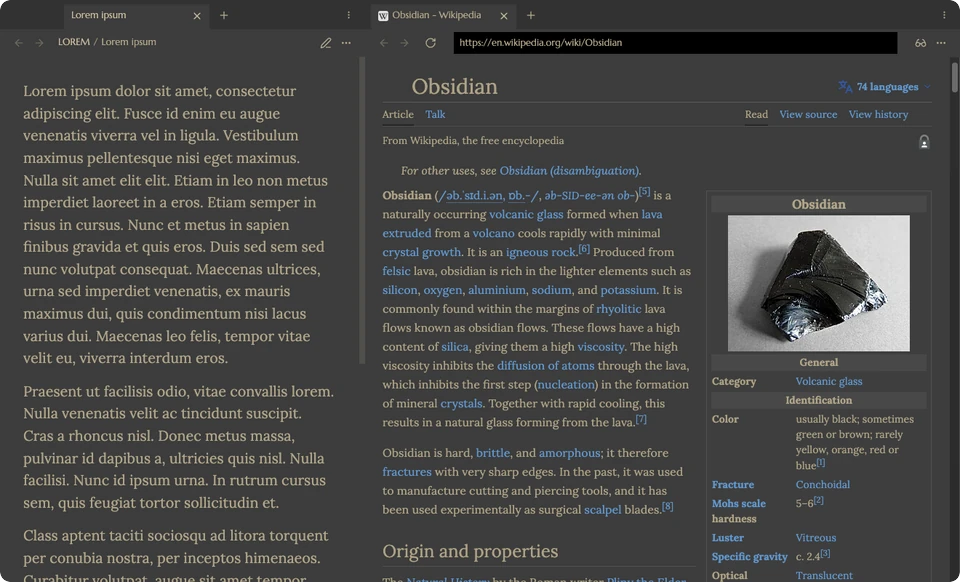Follow the volcanic glass link
960x582 pixels.
526,214
